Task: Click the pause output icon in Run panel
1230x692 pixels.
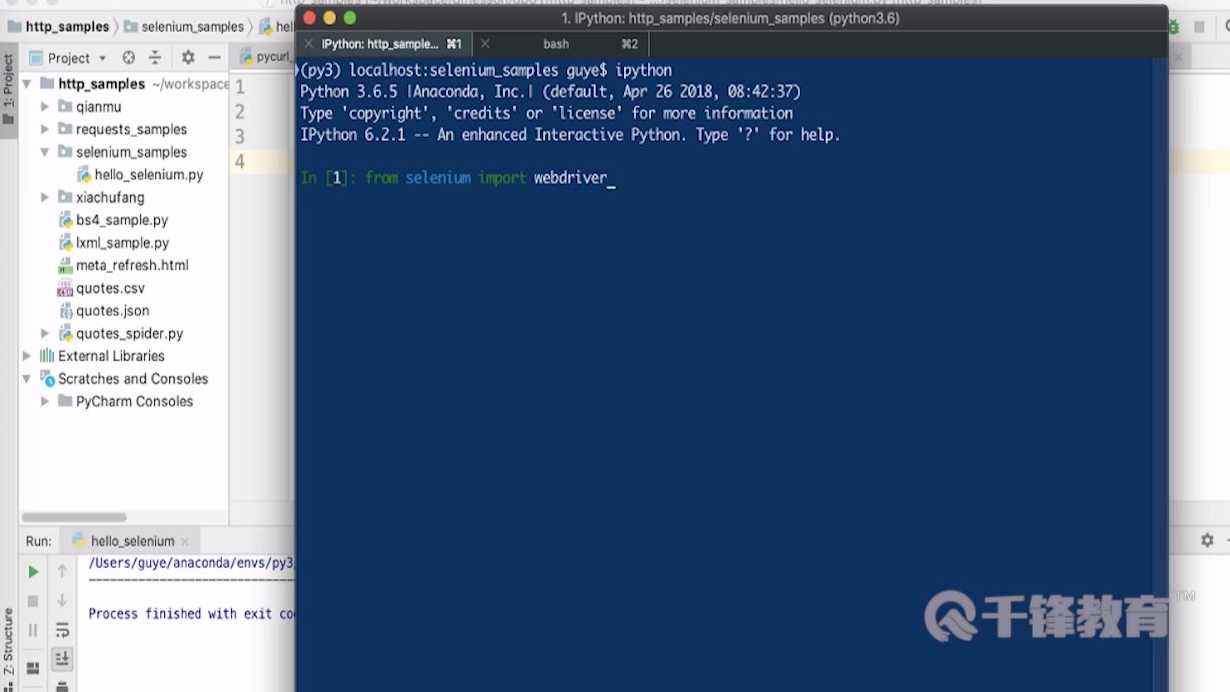Action: click(x=33, y=630)
